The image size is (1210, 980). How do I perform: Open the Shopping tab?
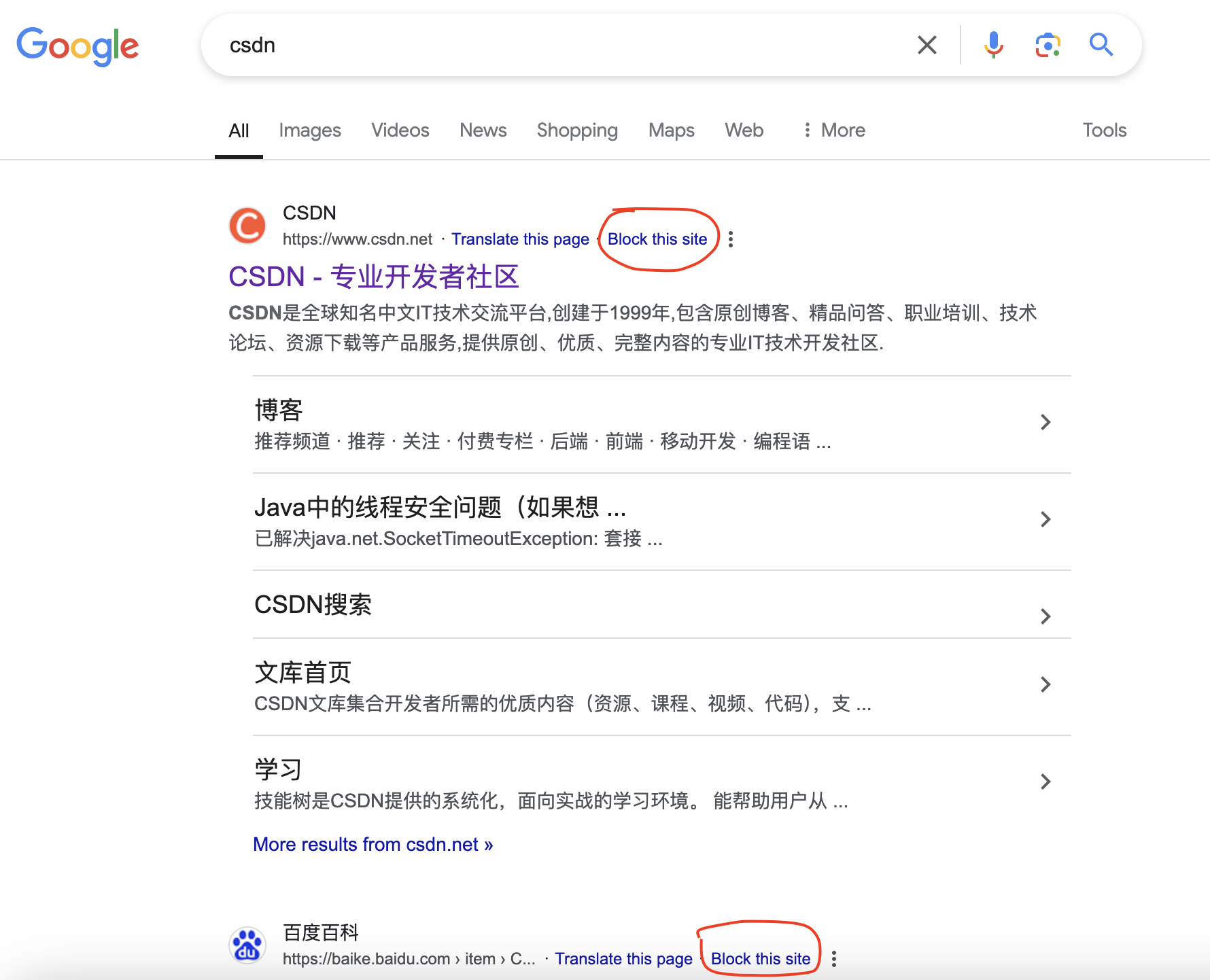tap(577, 130)
